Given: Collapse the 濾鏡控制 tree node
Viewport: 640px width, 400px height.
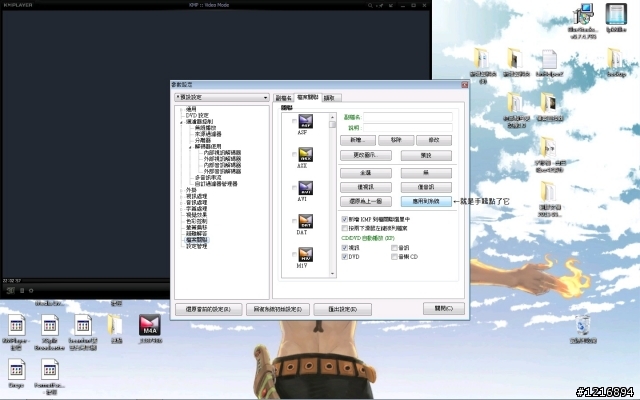Looking at the screenshot, I should coord(182,122).
